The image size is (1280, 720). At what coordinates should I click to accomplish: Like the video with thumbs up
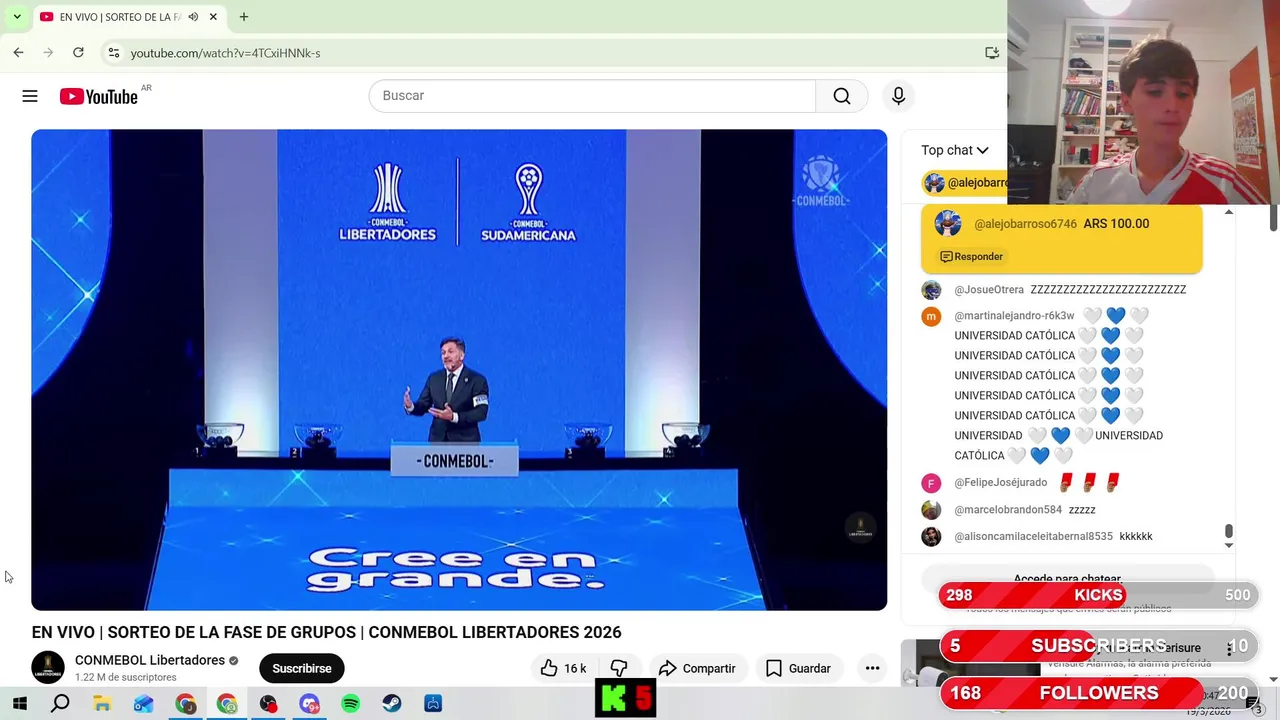(x=562, y=668)
